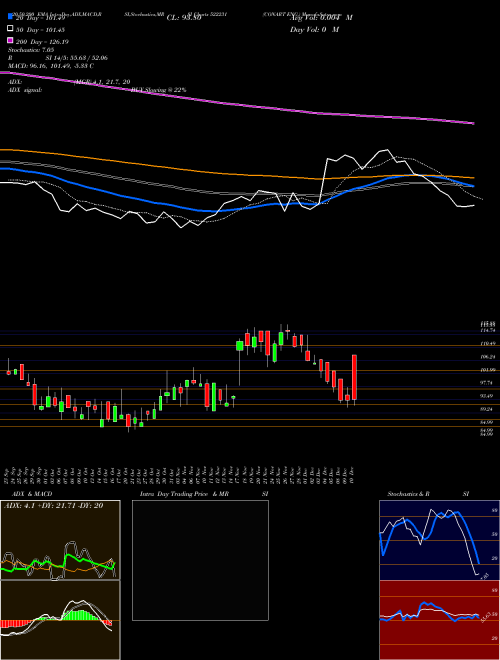Click the 'MGR: 4.1, 21.7, 20' values text

tap(102, 82)
